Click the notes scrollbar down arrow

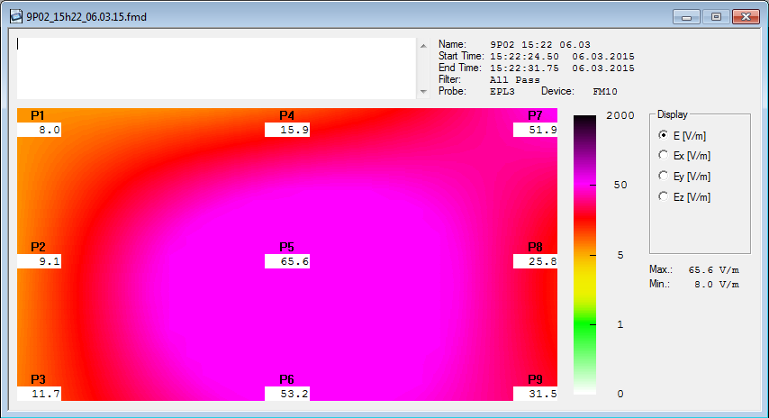coord(423,91)
